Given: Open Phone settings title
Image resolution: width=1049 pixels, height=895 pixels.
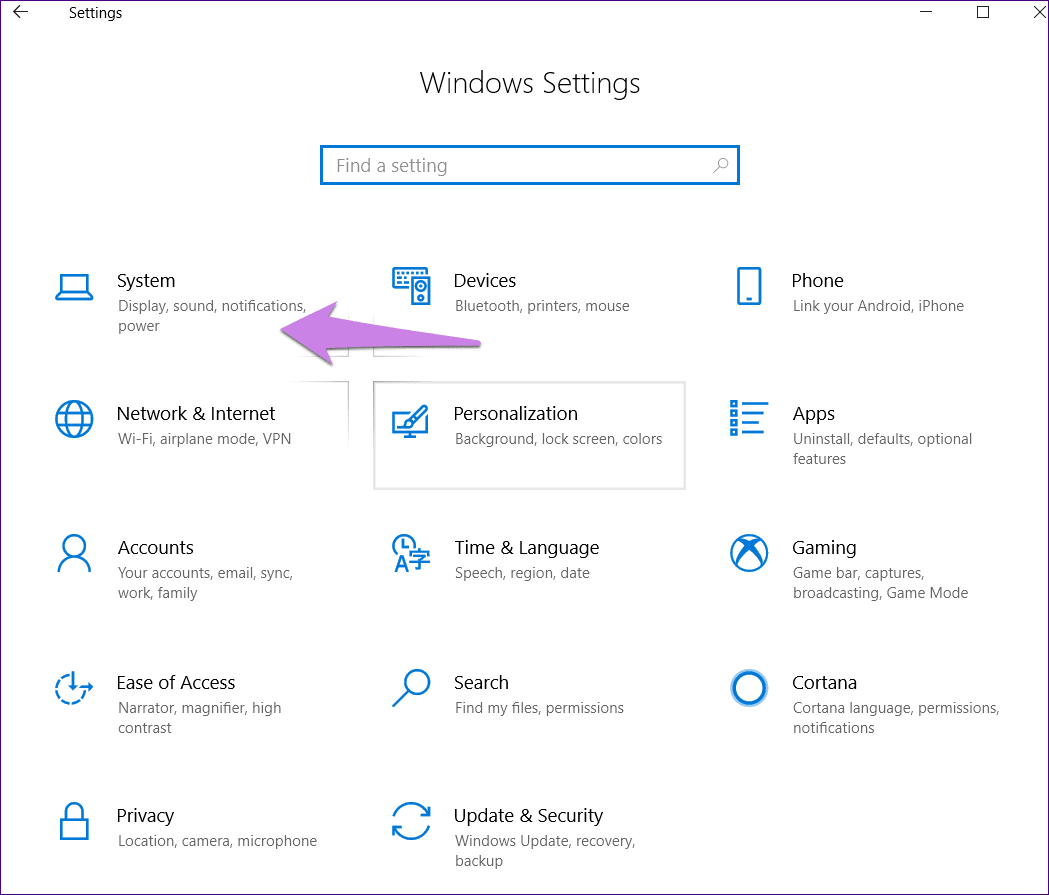Looking at the screenshot, I should (818, 280).
